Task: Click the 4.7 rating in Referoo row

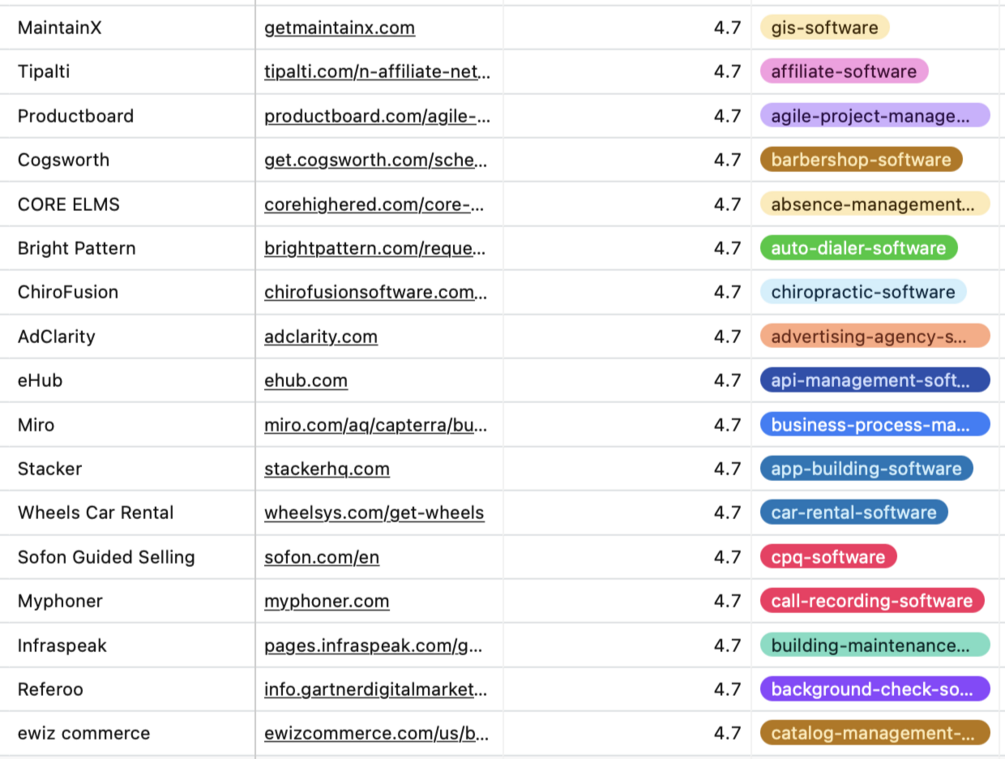Action: click(x=727, y=689)
